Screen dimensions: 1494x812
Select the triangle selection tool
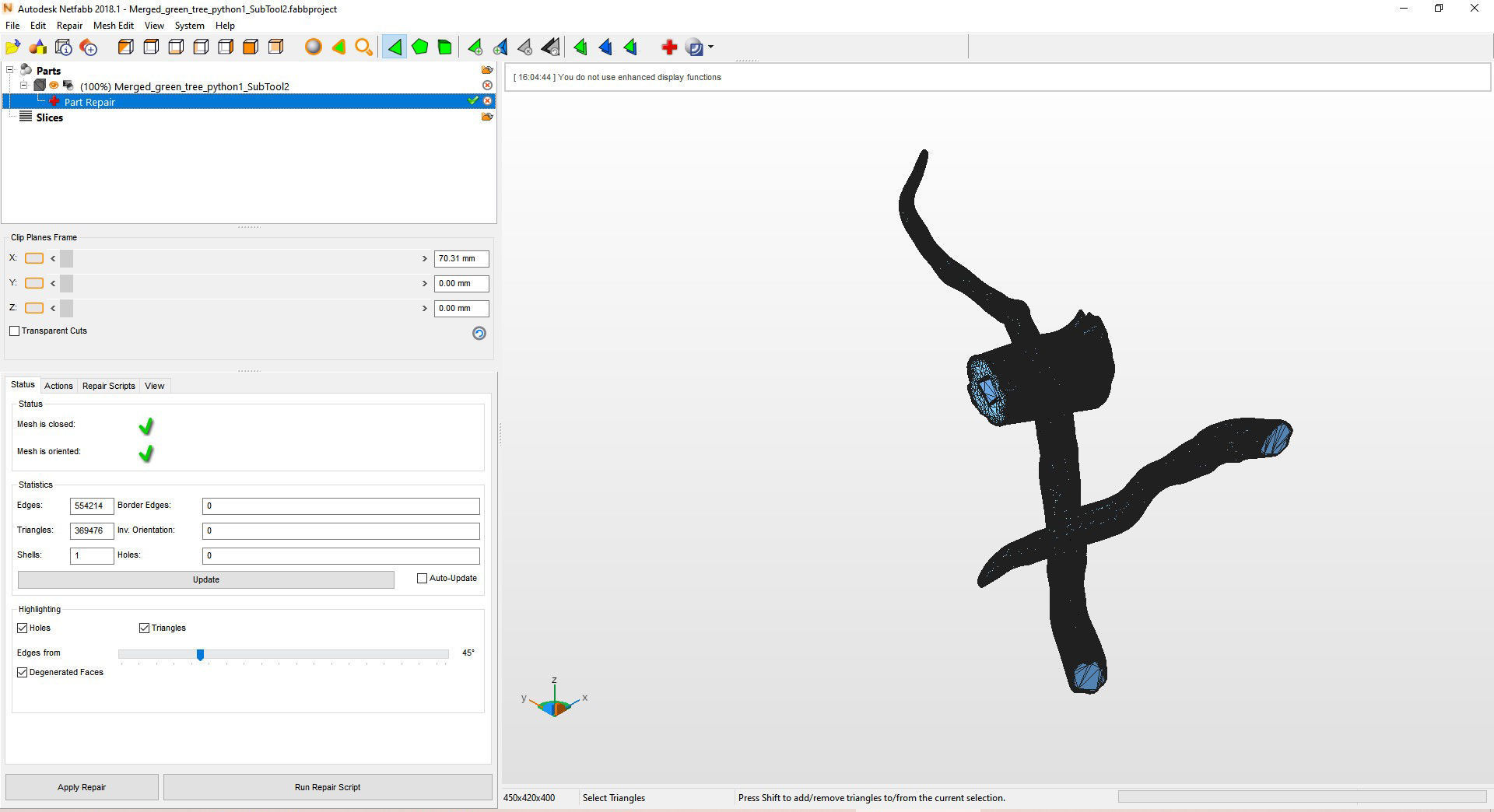395,47
